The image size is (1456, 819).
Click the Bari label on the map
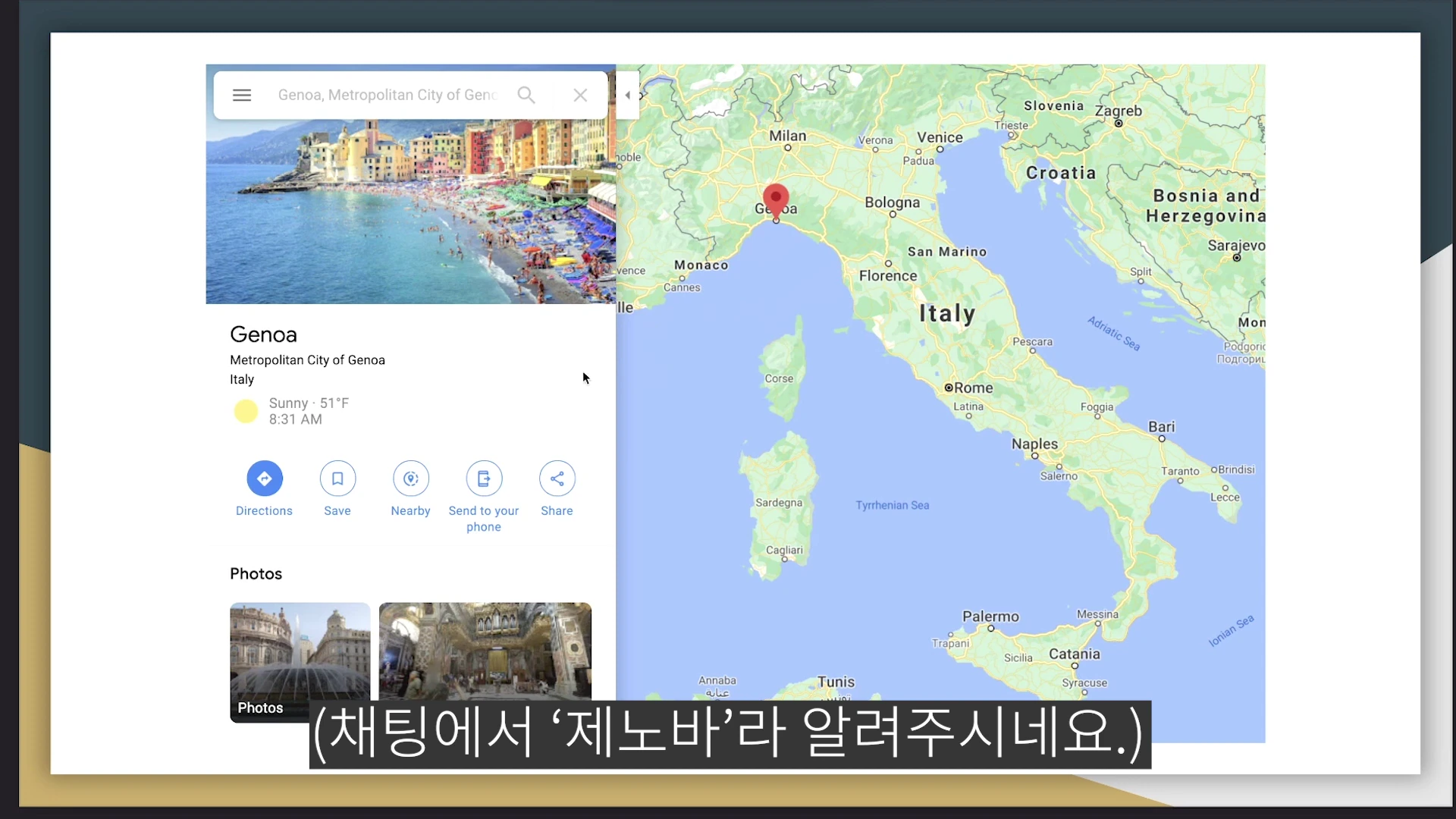pyautogui.click(x=1162, y=427)
